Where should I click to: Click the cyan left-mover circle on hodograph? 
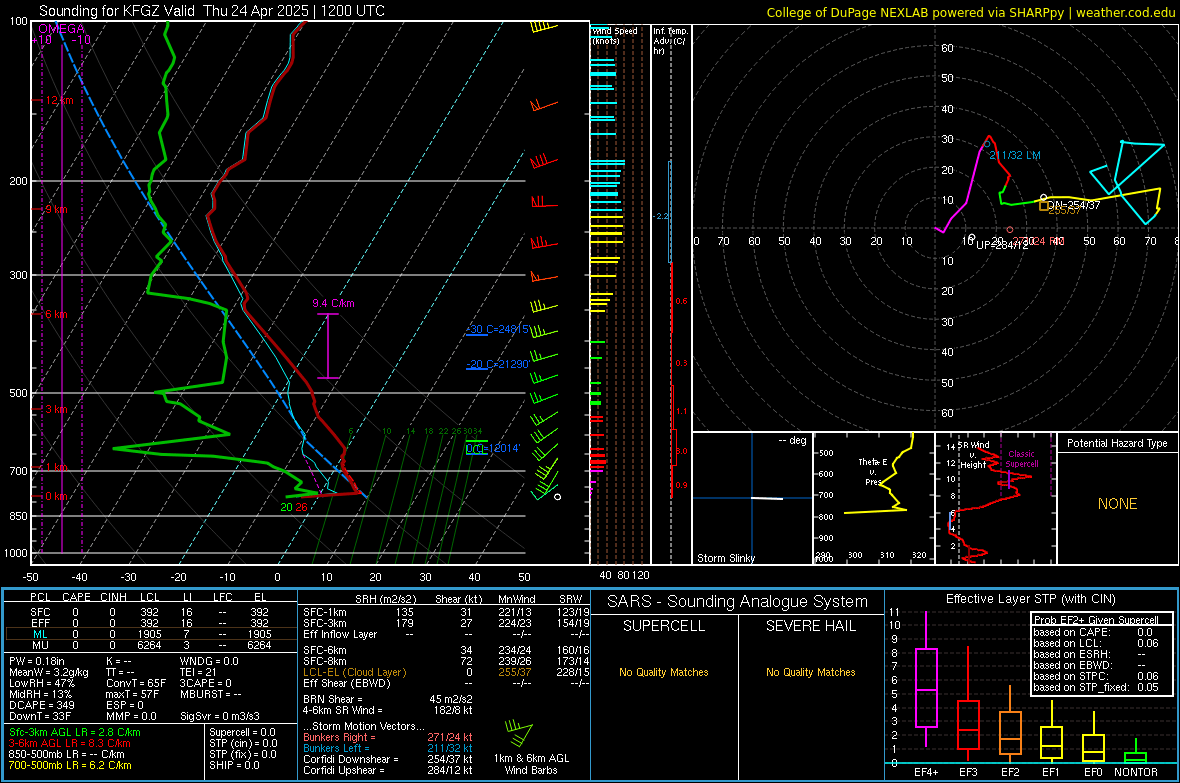pos(987,144)
